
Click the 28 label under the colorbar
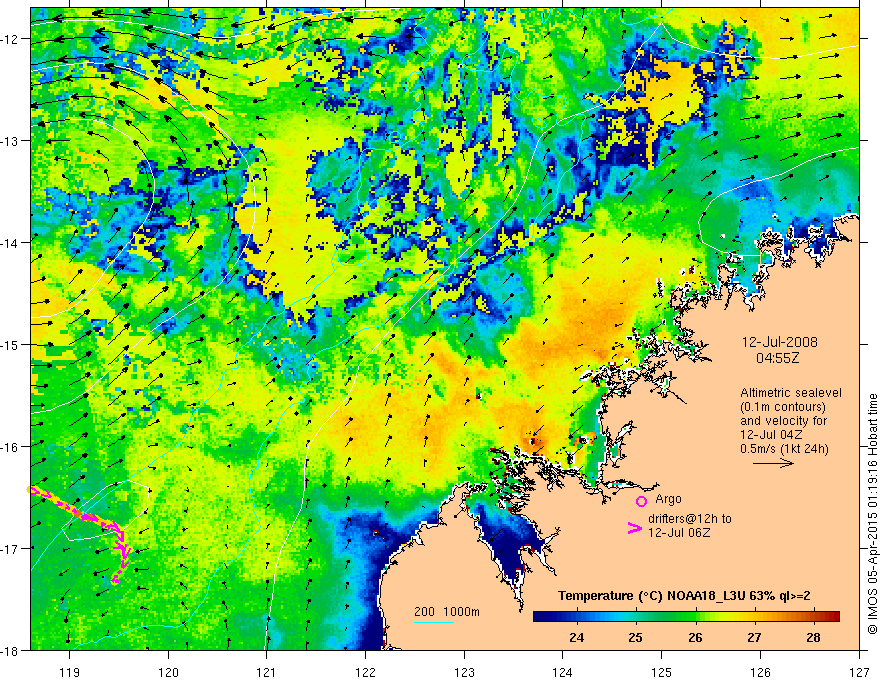(813, 636)
